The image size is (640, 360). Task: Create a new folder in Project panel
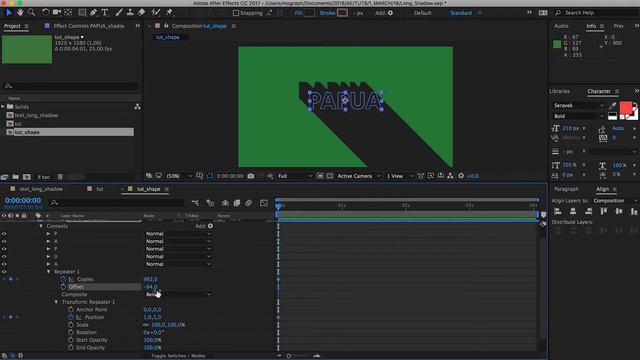(16, 177)
